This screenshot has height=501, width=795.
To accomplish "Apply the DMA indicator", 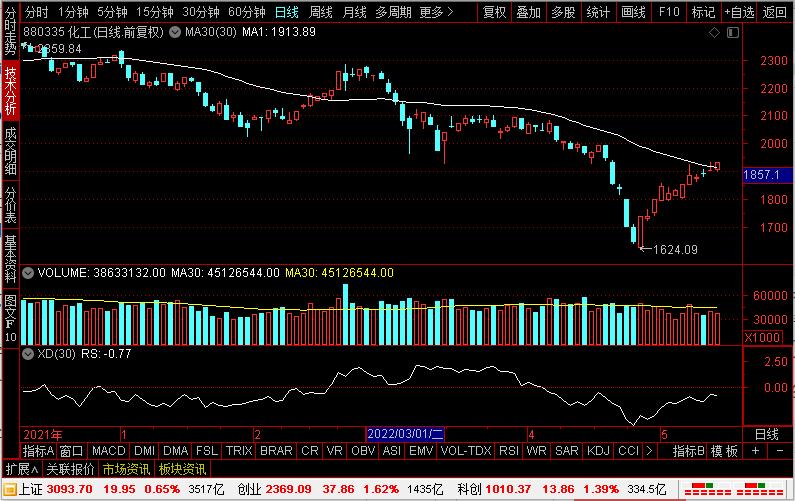I will point(175,450).
